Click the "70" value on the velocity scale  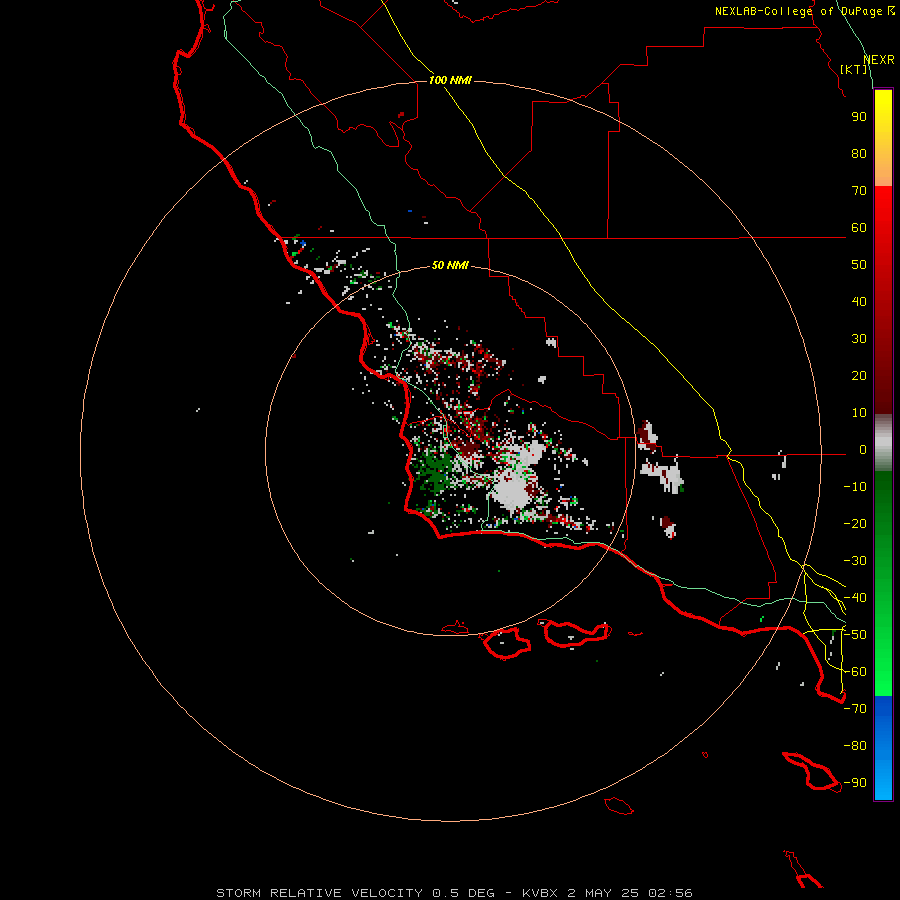(859, 191)
